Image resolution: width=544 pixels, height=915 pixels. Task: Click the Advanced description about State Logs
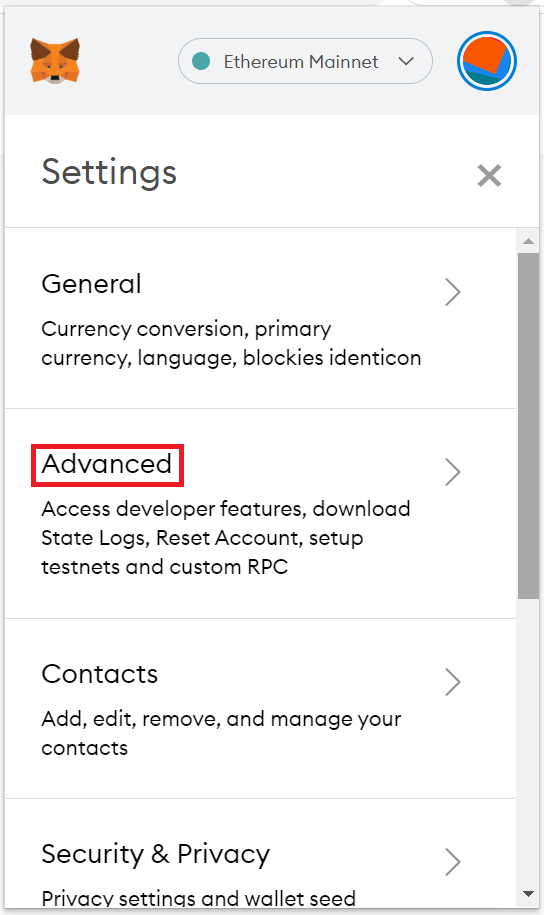point(225,537)
